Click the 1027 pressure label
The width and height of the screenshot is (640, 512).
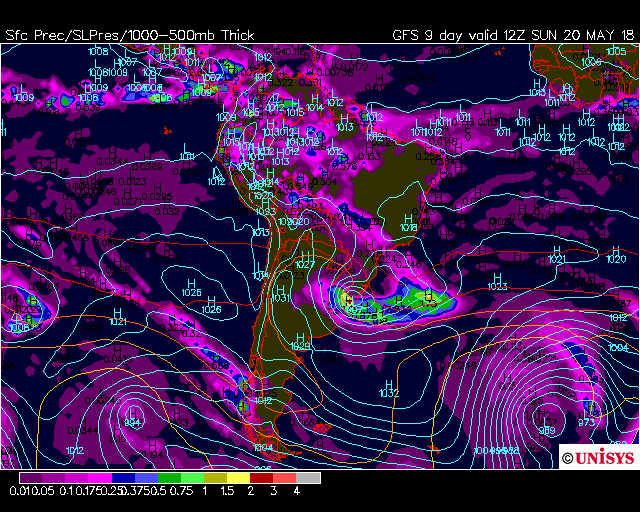point(305,265)
